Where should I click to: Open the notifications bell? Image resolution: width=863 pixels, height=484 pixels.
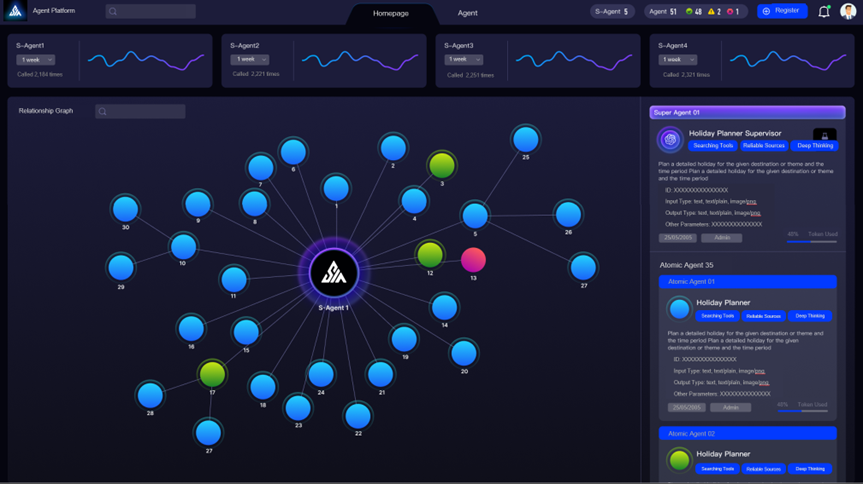pyautogui.click(x=824, y=12)
